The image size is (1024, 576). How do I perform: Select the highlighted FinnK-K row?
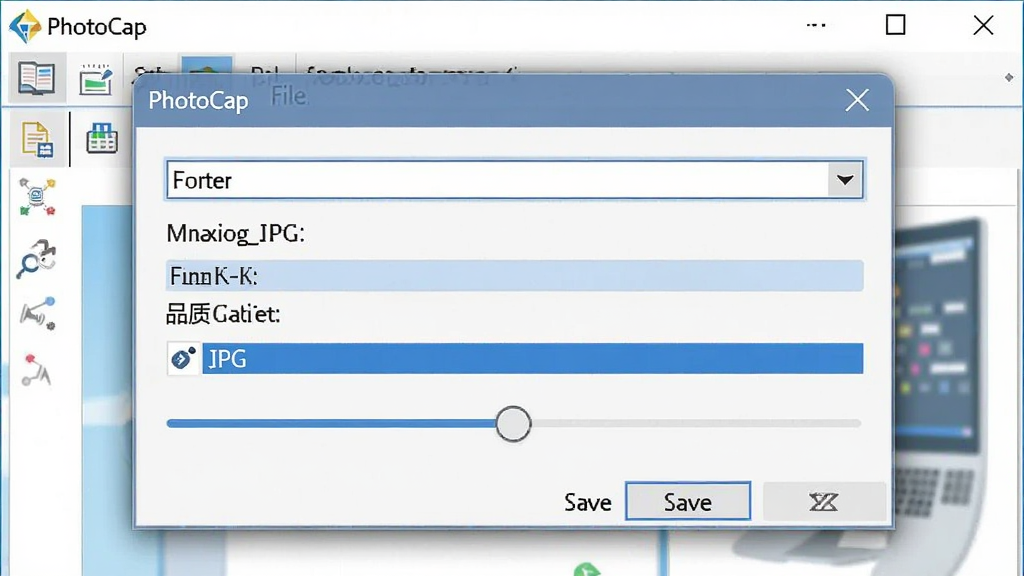coord(515,276)
